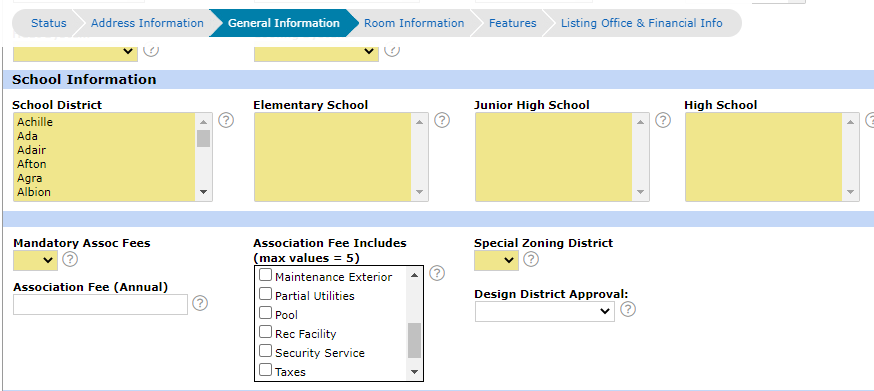Open the Design District Approval dropdown
The image size is (874, 391).
click(x=545, y=311)
